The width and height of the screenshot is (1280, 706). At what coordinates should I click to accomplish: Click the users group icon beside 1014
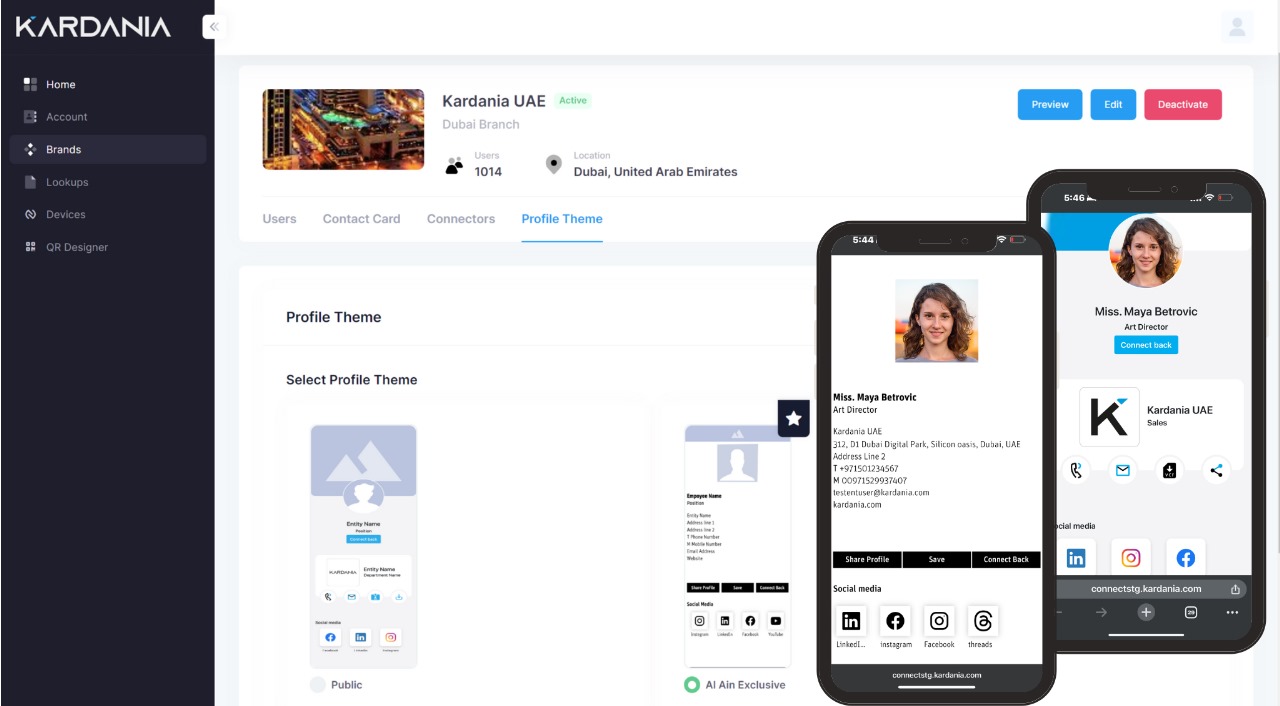point(454,165)
